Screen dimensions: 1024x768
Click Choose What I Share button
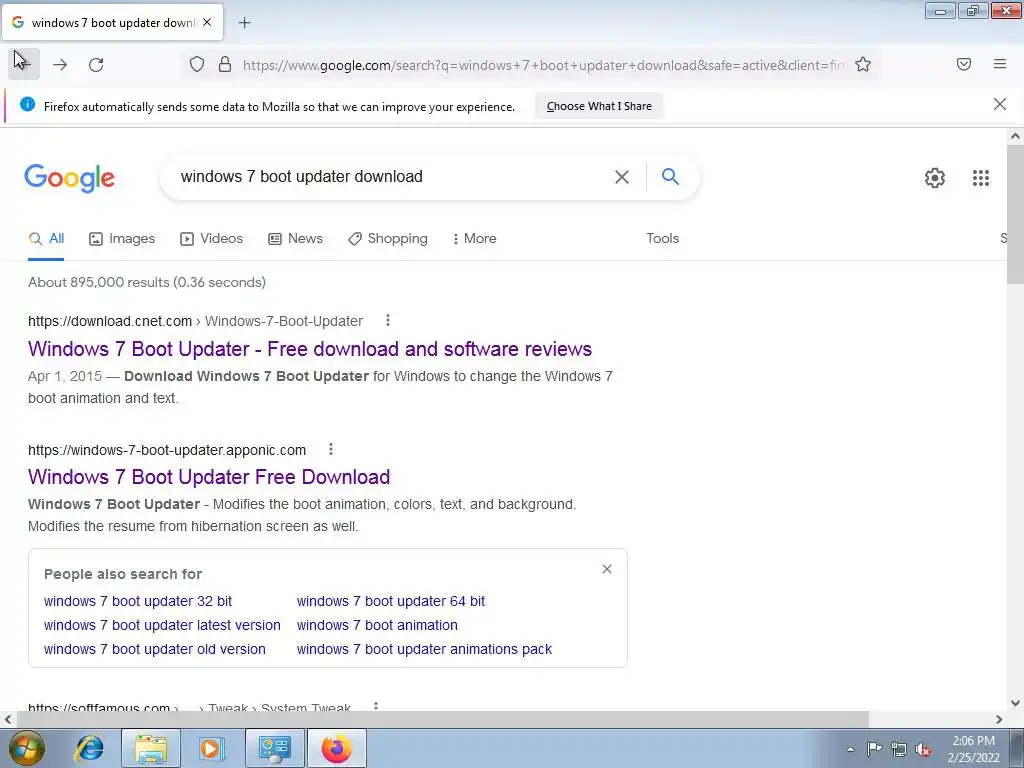point(599,106)
